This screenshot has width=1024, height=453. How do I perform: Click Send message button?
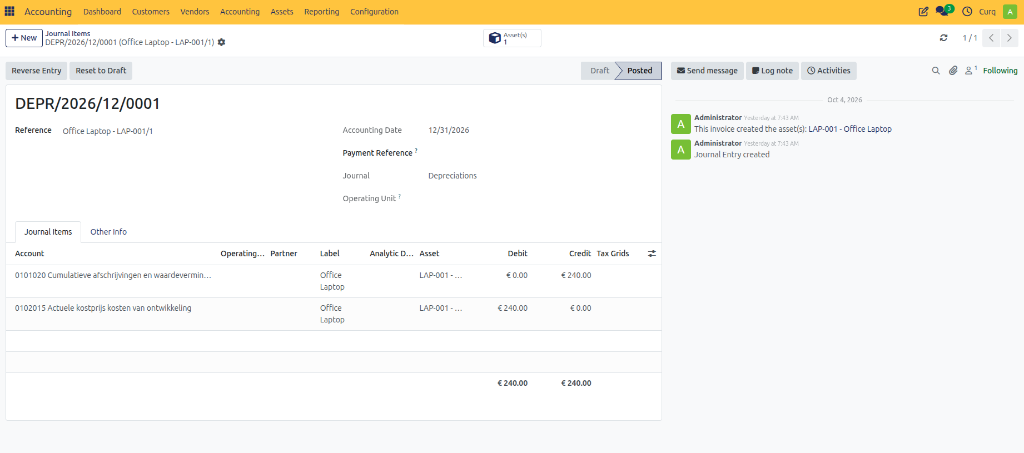pos(707,70)
